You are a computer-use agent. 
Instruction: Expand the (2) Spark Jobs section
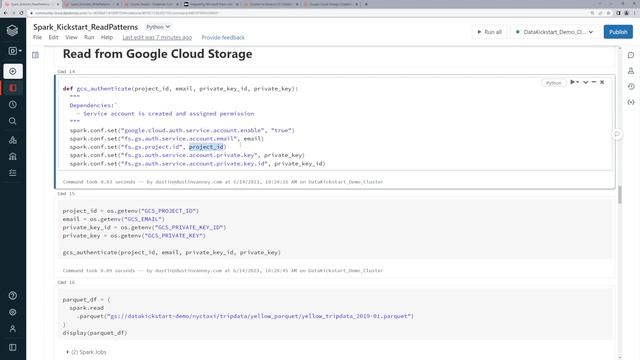click(86, 352)
